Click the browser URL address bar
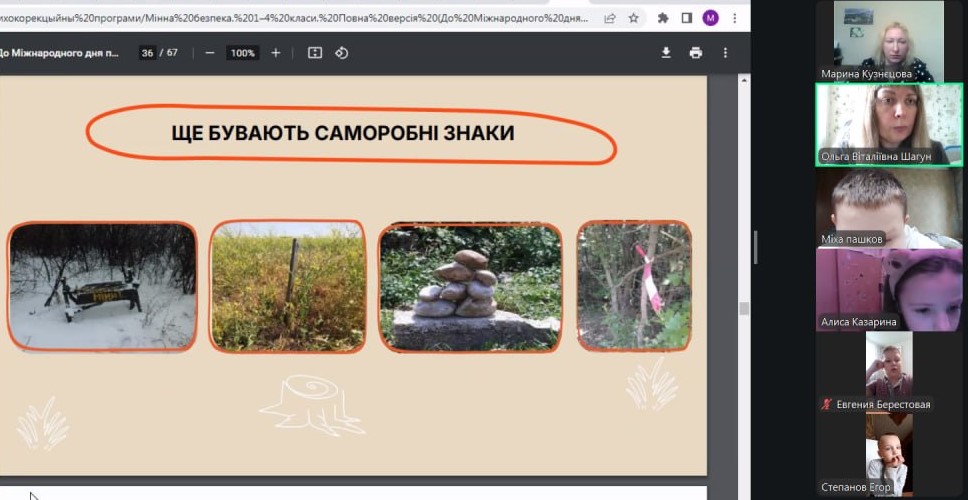The image size is (968, 500). (x=300, y=18)
